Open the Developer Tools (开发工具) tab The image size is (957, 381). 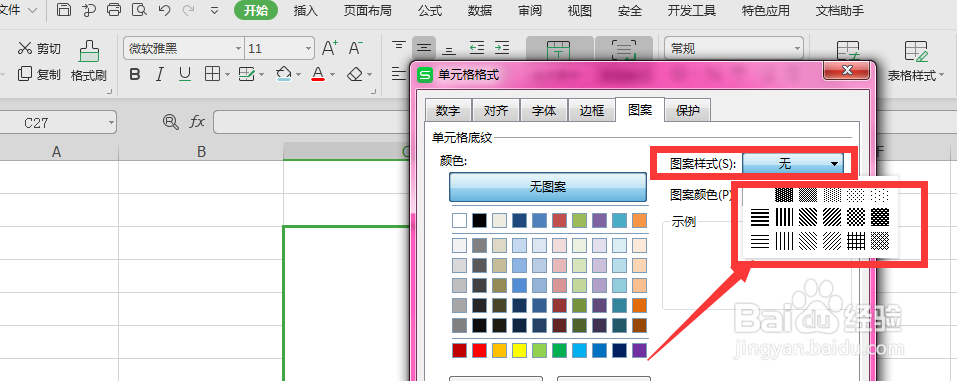[692, 10]
